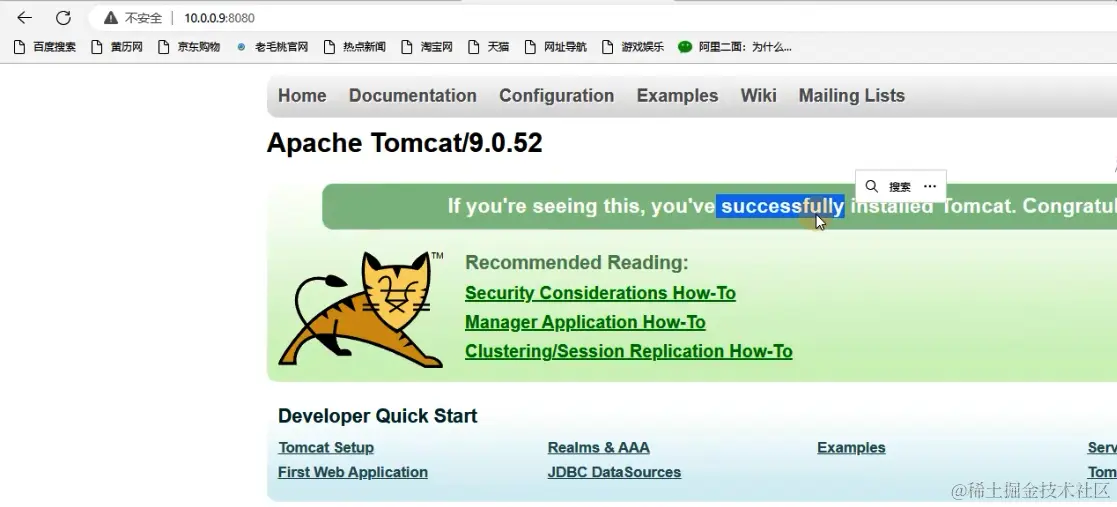1117x507 pixels.
Task: Open the 热点新闻 bookmark
Action: (x=354, y=47)
